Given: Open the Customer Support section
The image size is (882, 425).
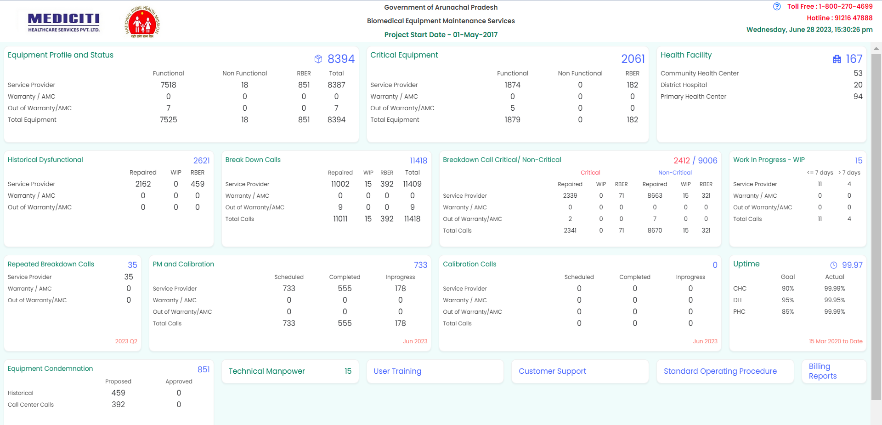Looking at the screenshot, I should [x=552, y=371].
